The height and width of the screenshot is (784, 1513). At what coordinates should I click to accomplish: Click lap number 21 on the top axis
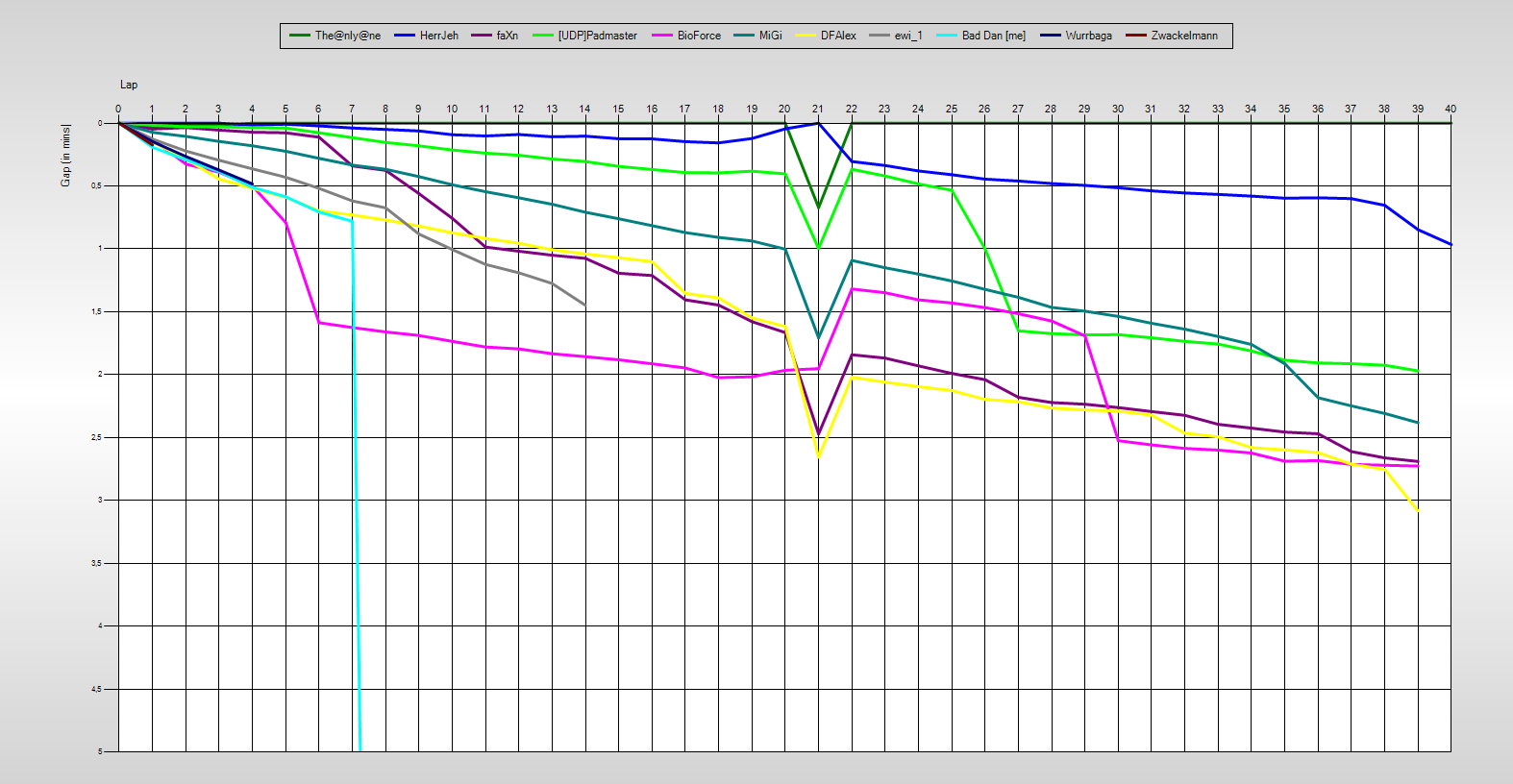click(x=818, y=109)
